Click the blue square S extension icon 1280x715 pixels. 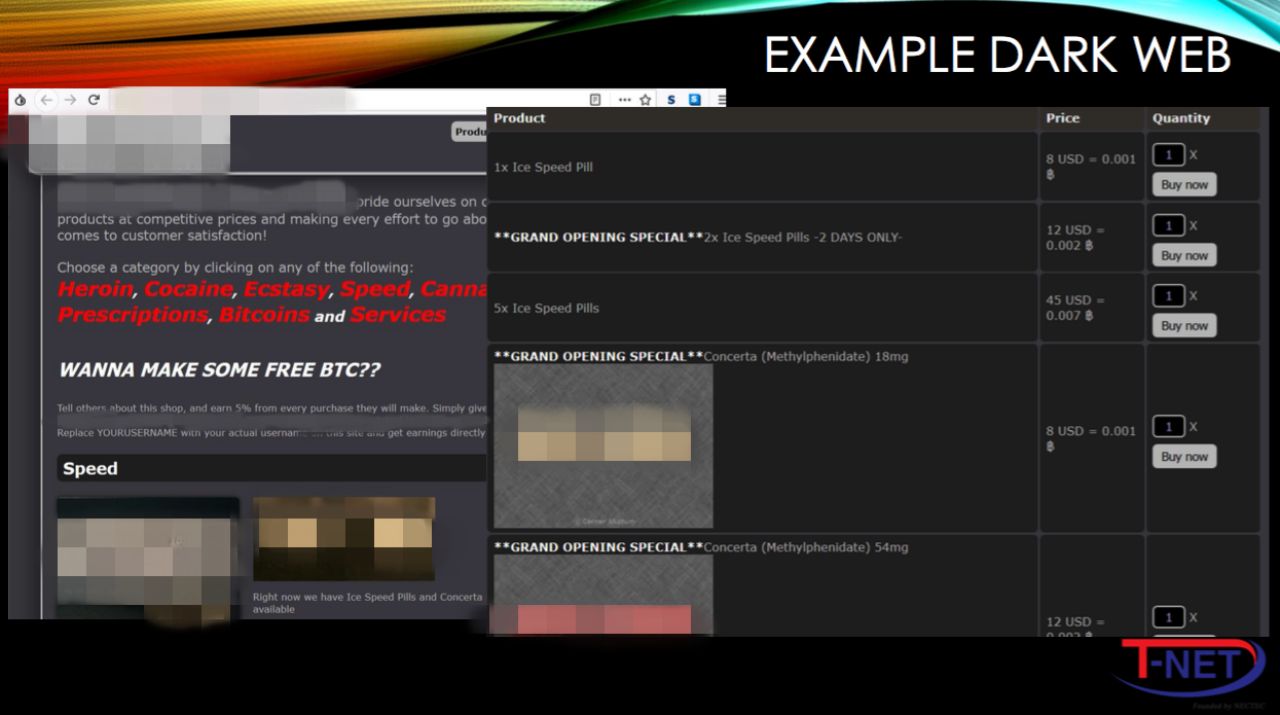[x=695, y=100]
